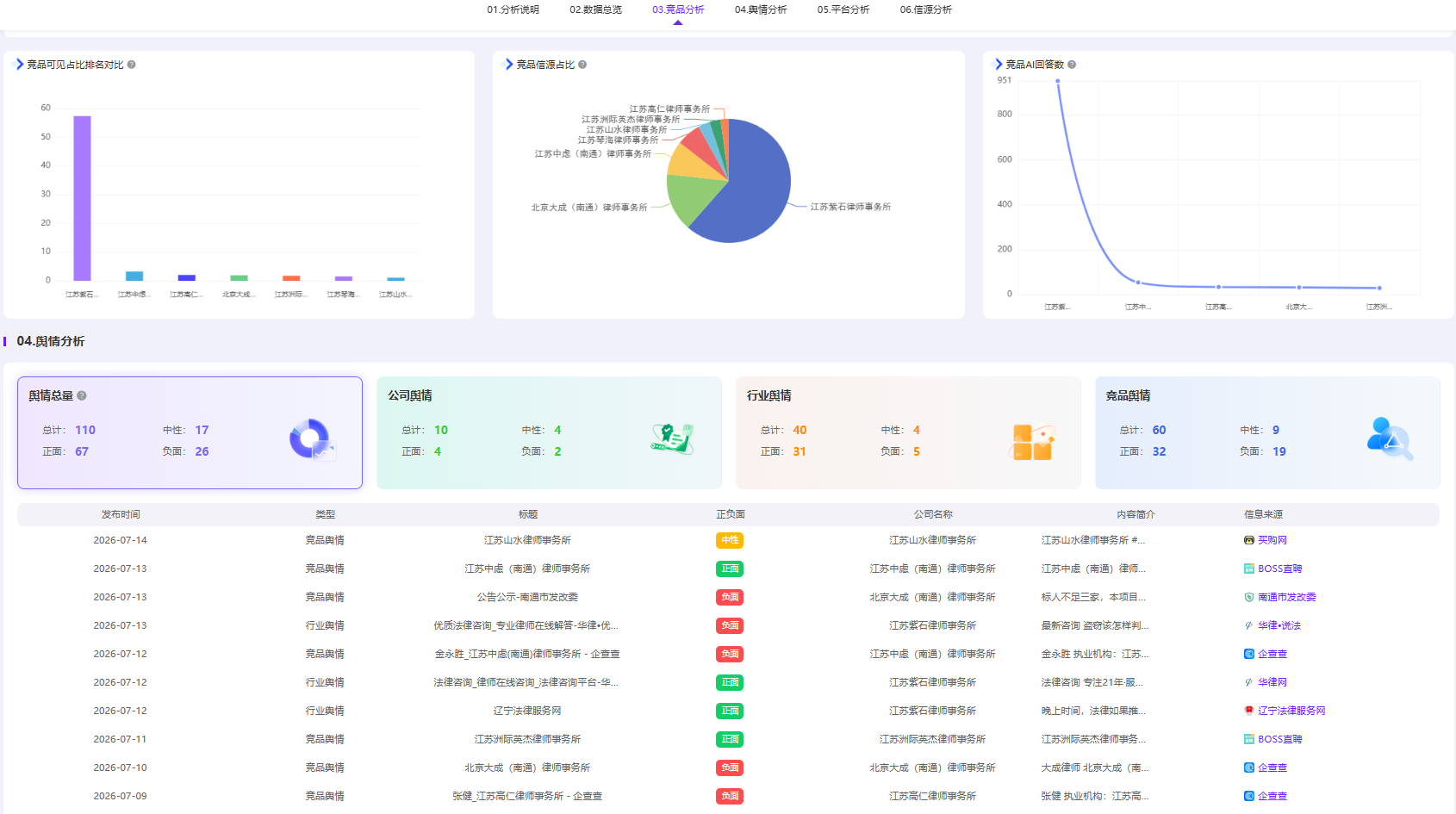Click the tall purple 江苏紫石 bar
The image size is (1456, 814).
tap(82, 198)
